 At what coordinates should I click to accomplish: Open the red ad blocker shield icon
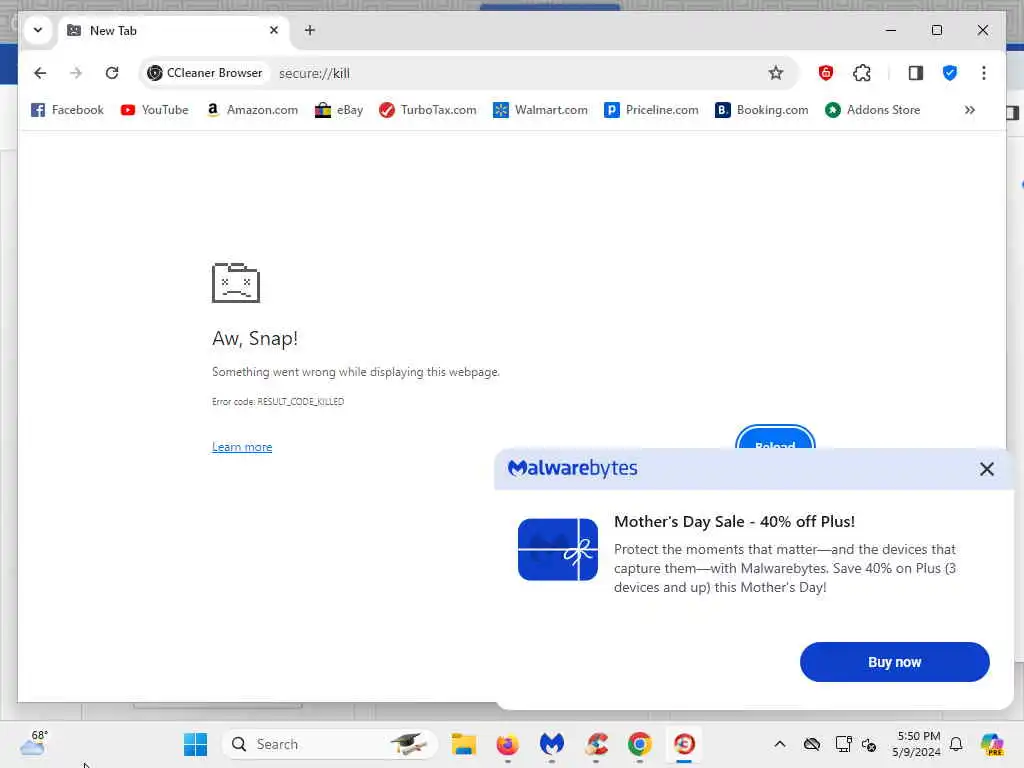click(825, 73)
